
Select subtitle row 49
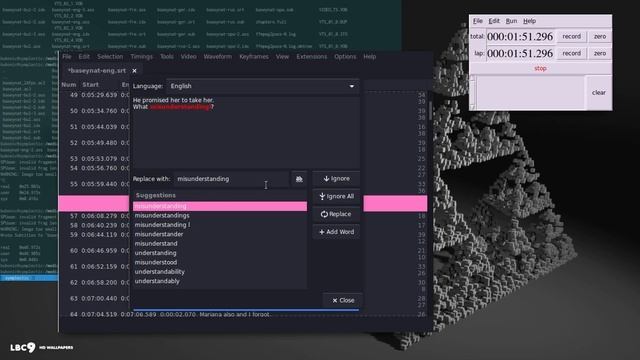(95, 95)
